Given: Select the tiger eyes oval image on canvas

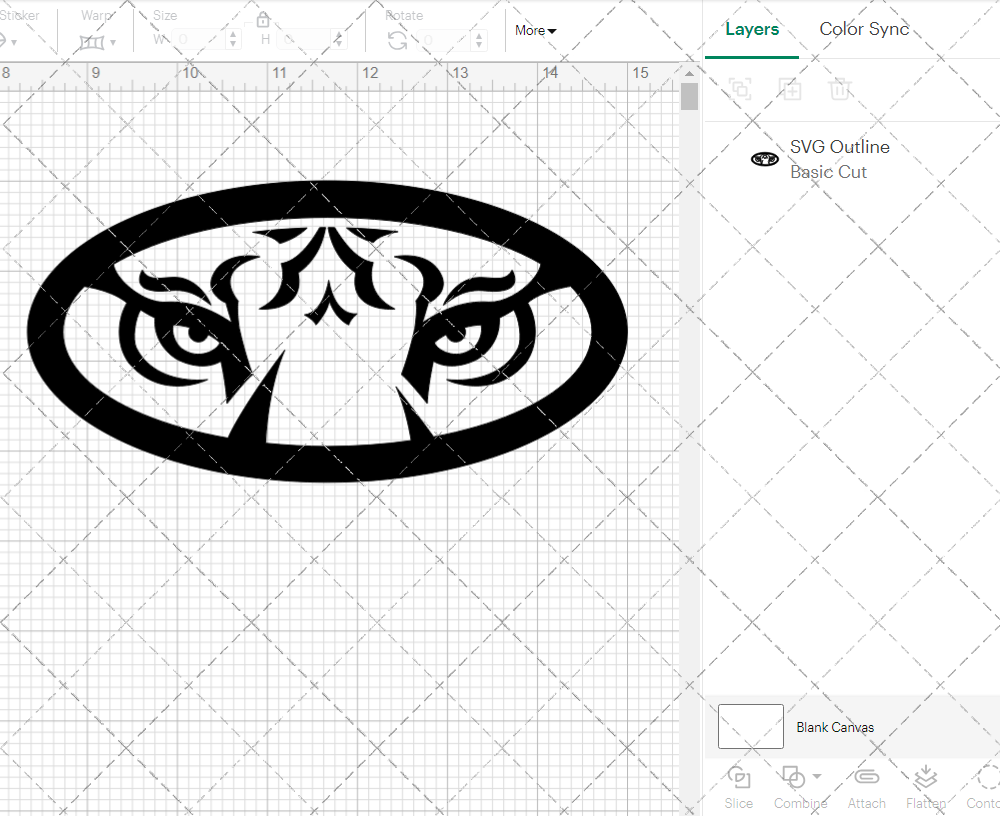Looking at the screenshot, I should tap(327, 331).
